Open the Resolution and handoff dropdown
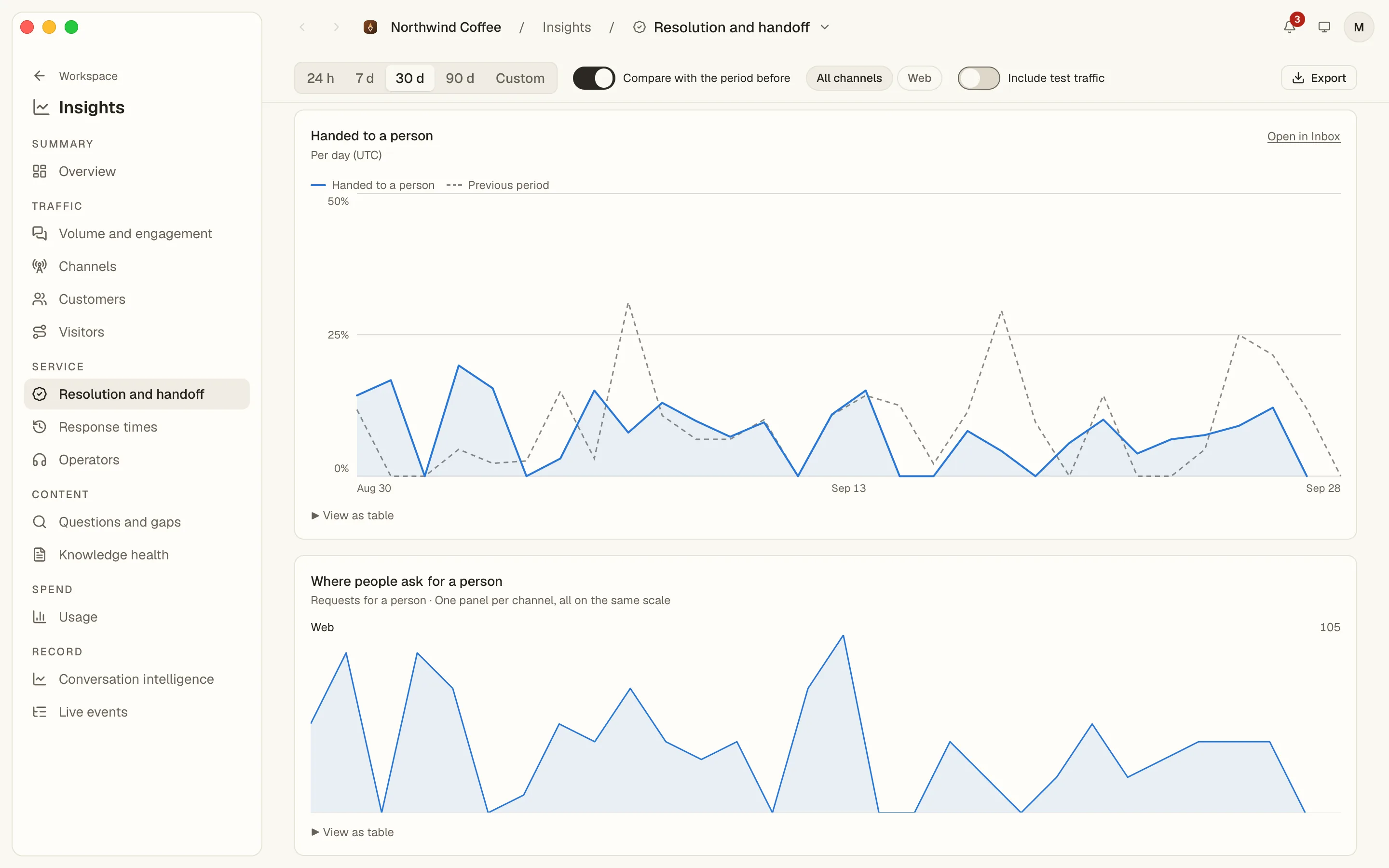This screenshot has width=1389, height=868. [825, 27]
